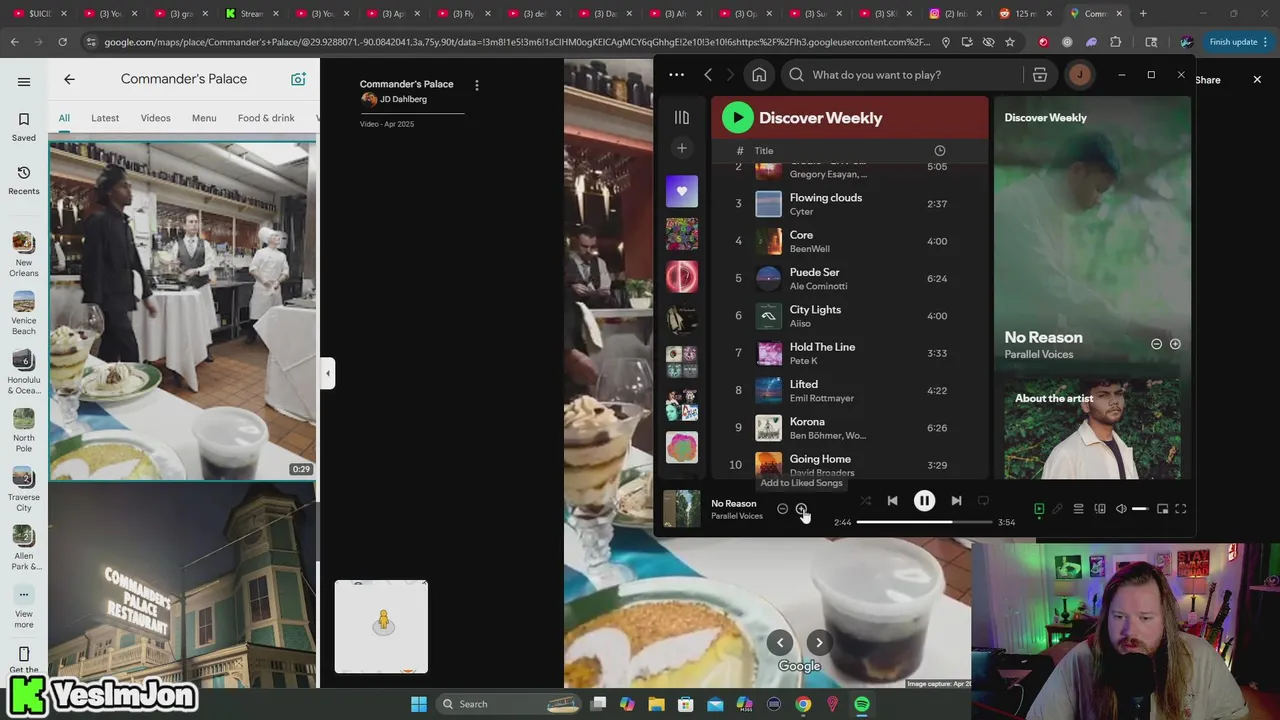Open three-dot options for JD Dahlberg video

(x=477, y=86)
